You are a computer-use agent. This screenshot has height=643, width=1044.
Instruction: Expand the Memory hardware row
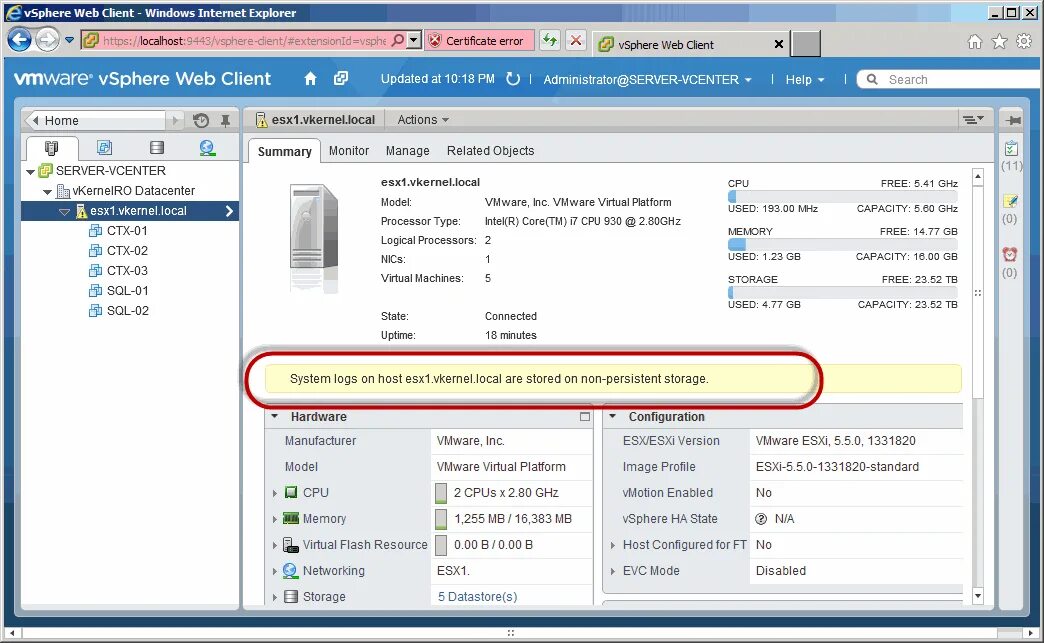click(x=274, y=519)
